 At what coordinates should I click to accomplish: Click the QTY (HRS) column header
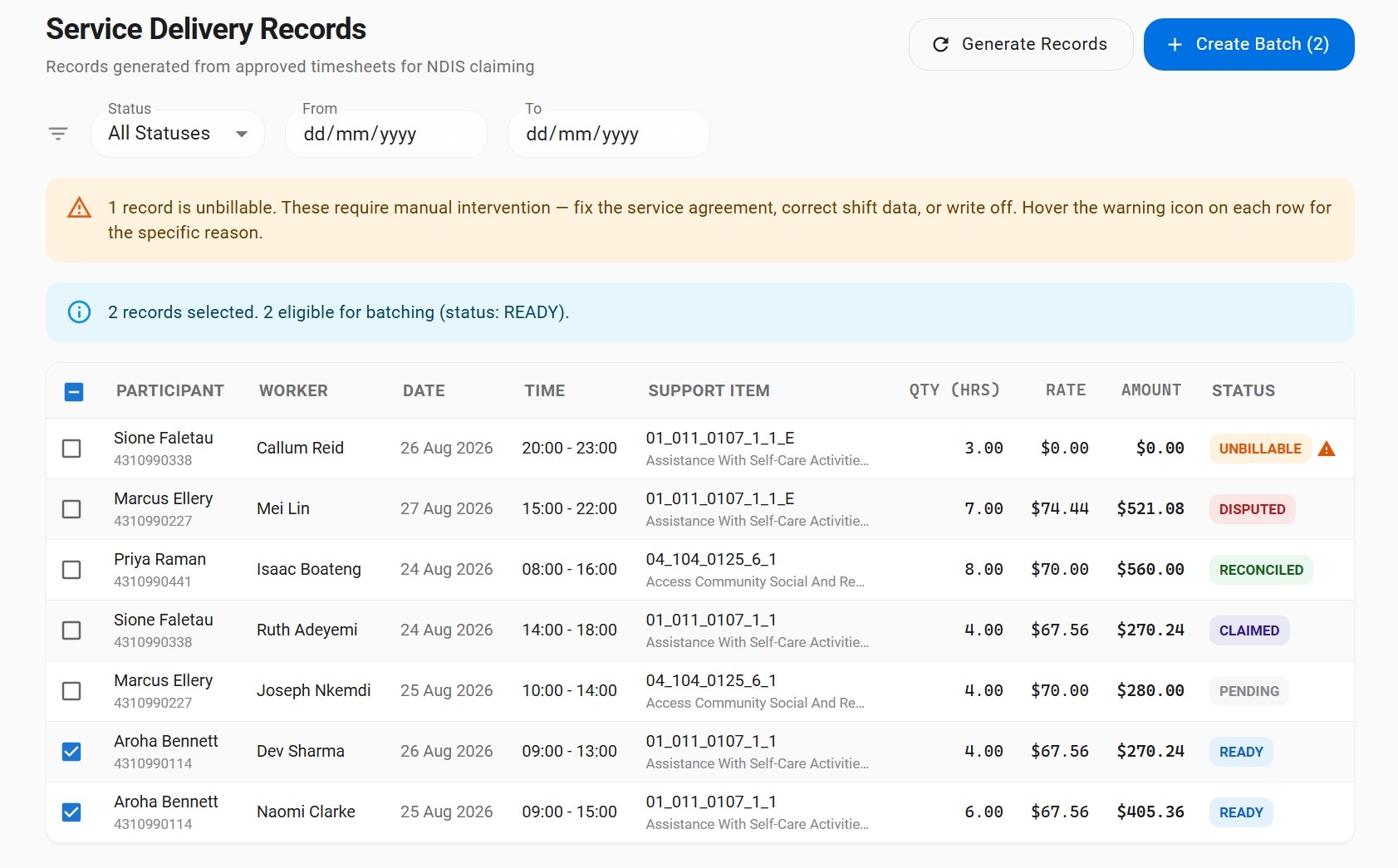tap(954, 390)
